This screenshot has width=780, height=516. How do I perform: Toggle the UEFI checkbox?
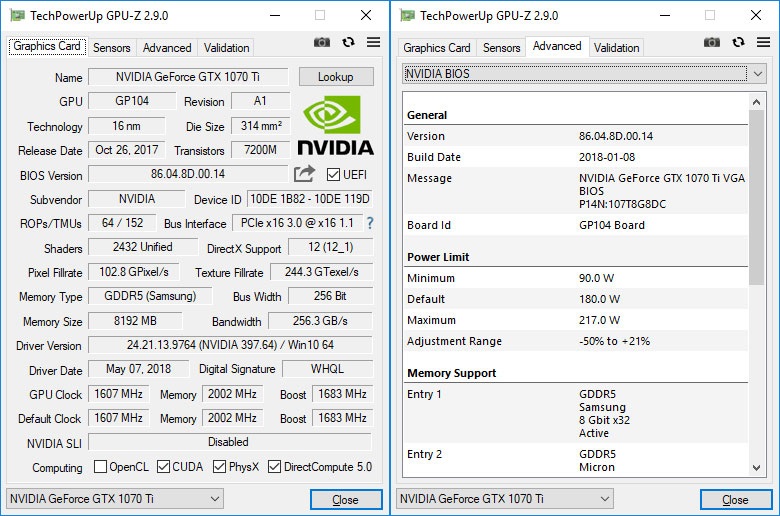point(333,175)
